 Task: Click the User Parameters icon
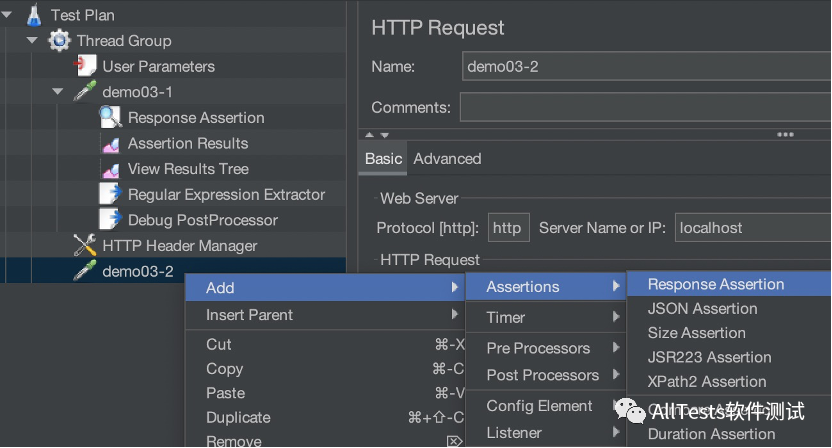pyautogui.click(x=86, y=66)
